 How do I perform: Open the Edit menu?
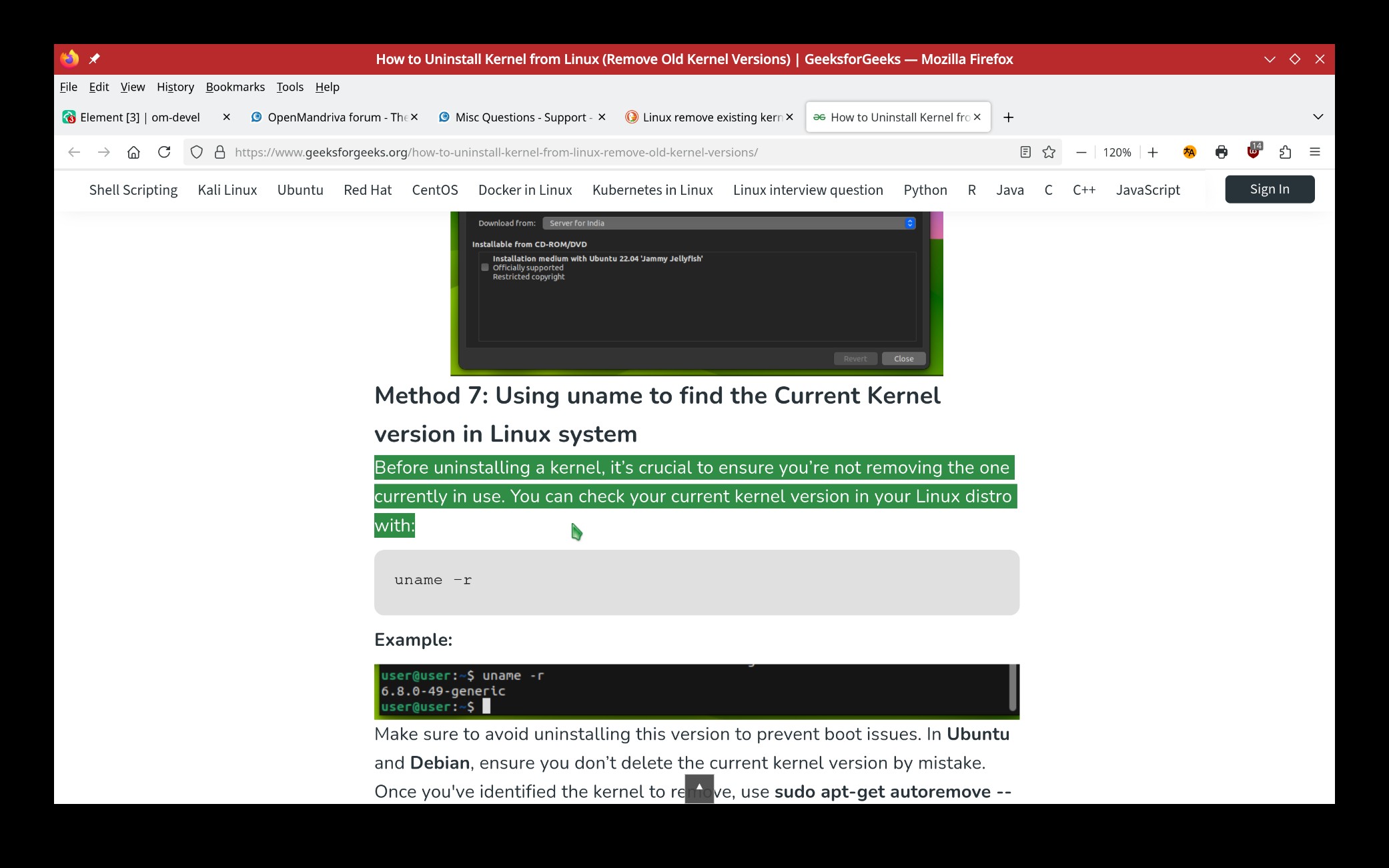99,87
